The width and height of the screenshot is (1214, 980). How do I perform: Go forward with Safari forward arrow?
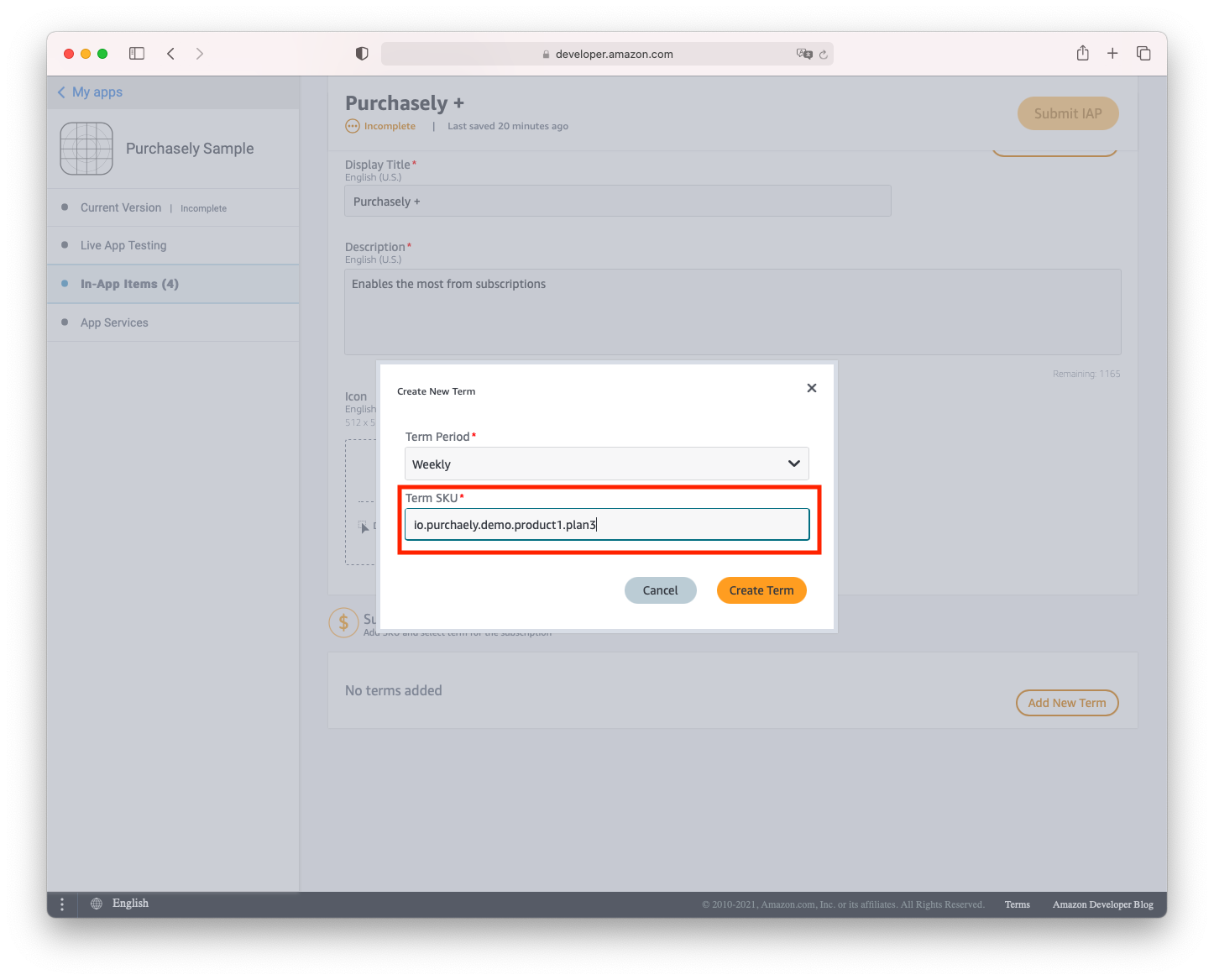tap(200, 54)
